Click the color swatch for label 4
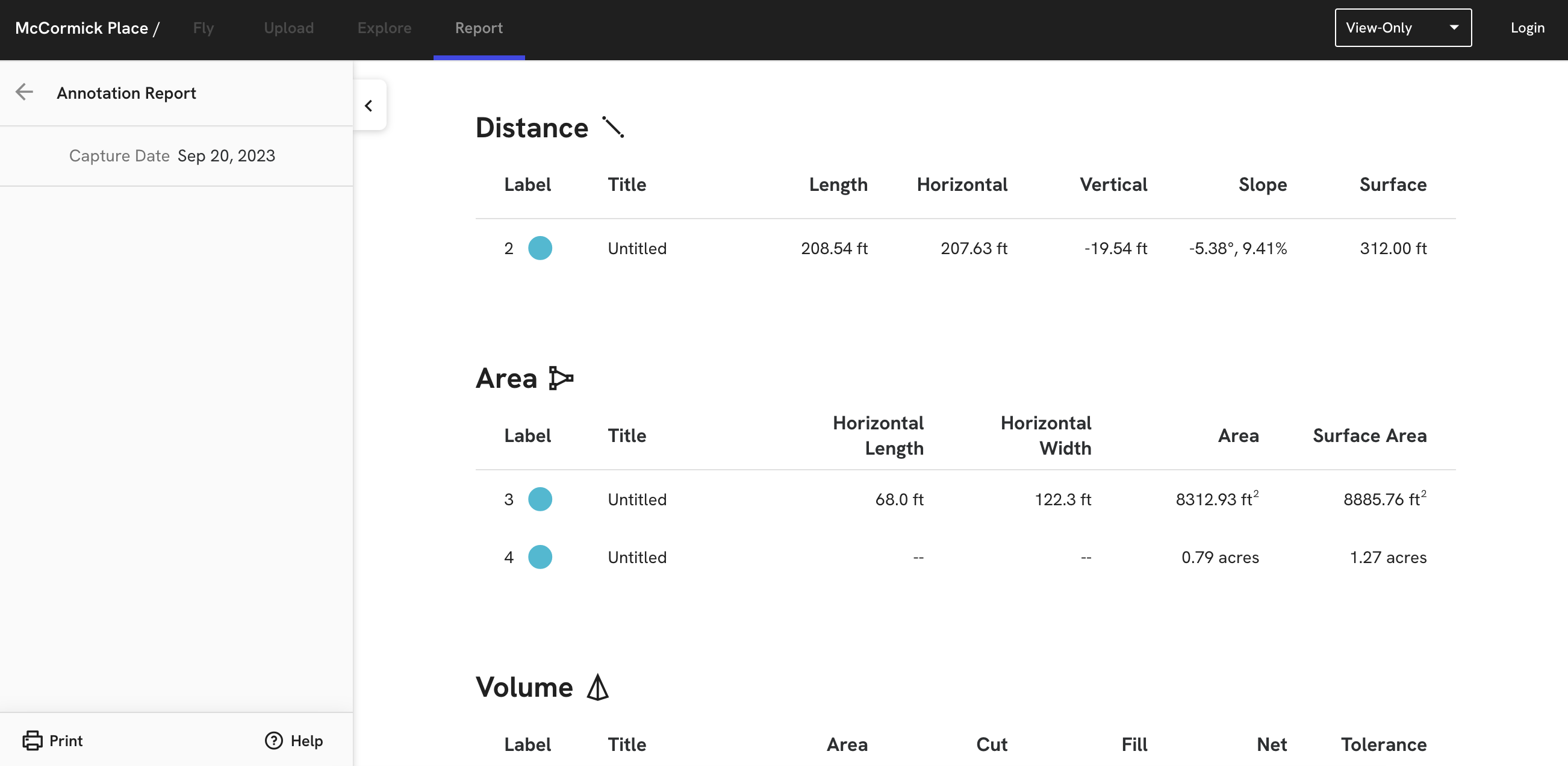This screenshot has height=766, width=1568. tap(540, 557)
